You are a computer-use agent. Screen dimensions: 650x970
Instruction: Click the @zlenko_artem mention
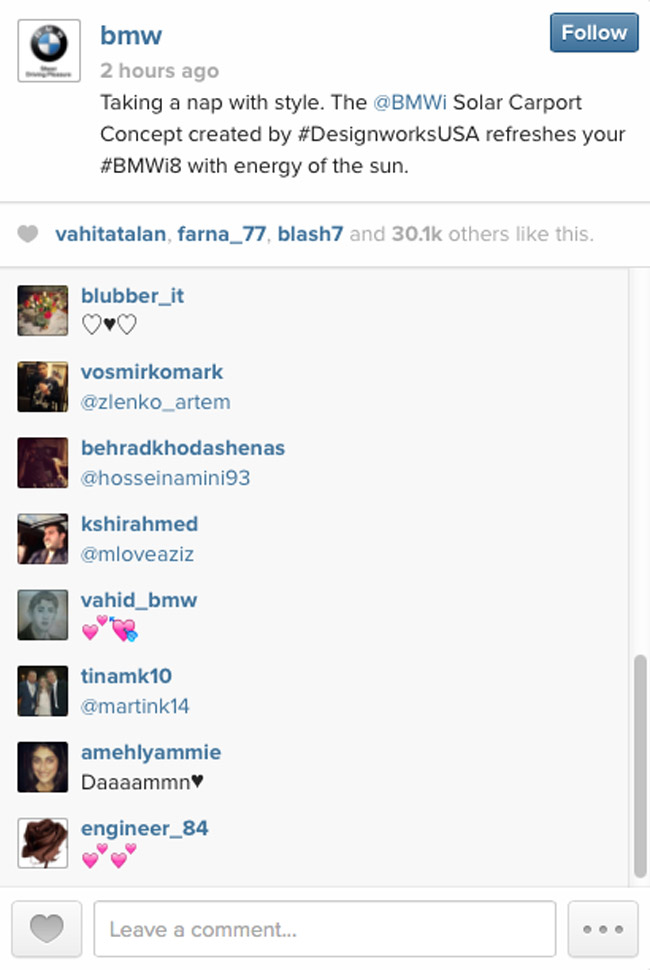click(156, 402)
